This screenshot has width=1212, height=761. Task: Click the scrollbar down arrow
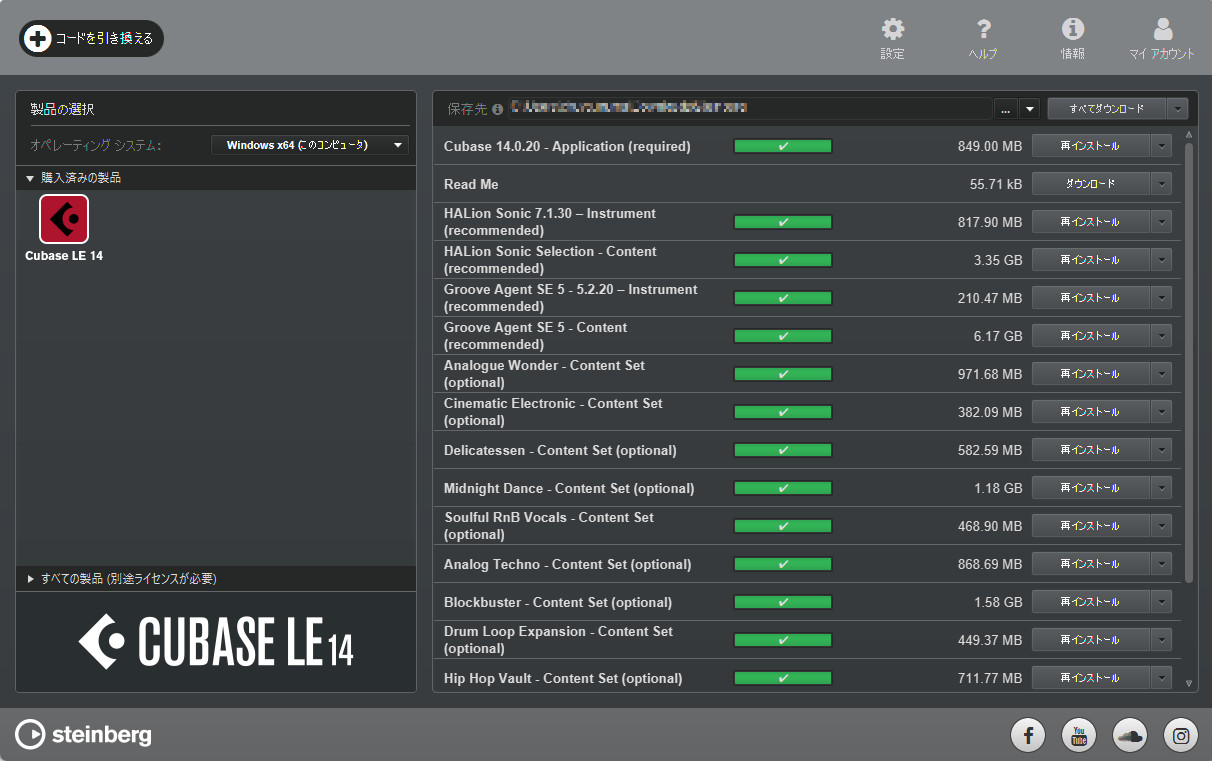click(x=1189, y=684)
